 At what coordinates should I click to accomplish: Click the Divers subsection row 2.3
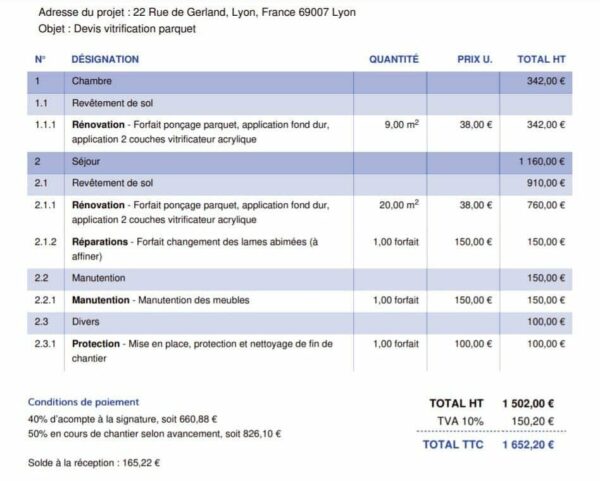point(300,323)
